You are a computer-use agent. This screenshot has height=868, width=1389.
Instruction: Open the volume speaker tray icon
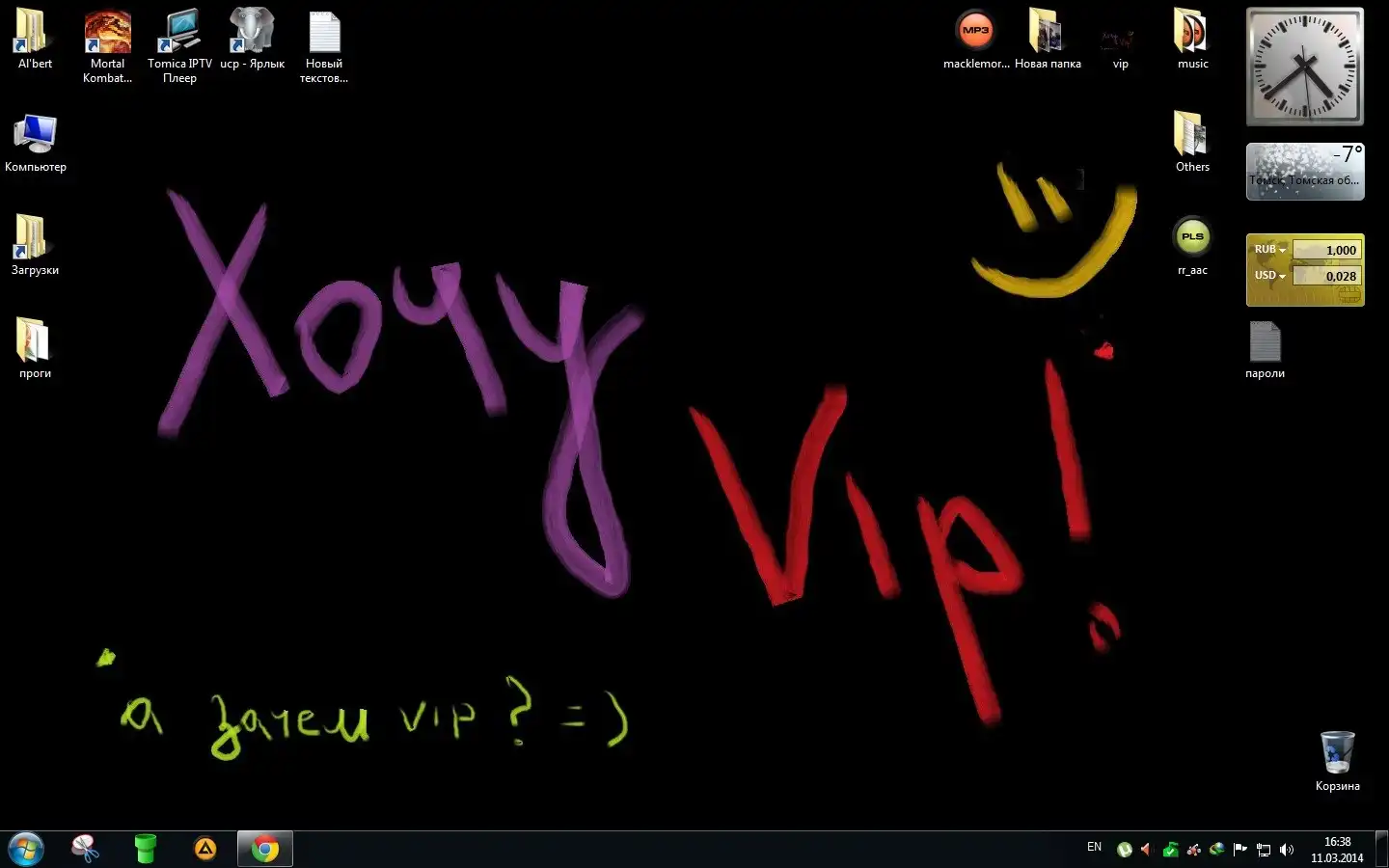click(x=1286, y=850)
